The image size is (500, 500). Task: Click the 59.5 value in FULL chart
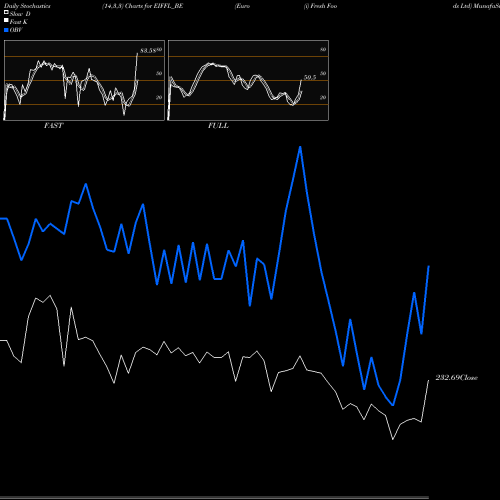point(310,78)
